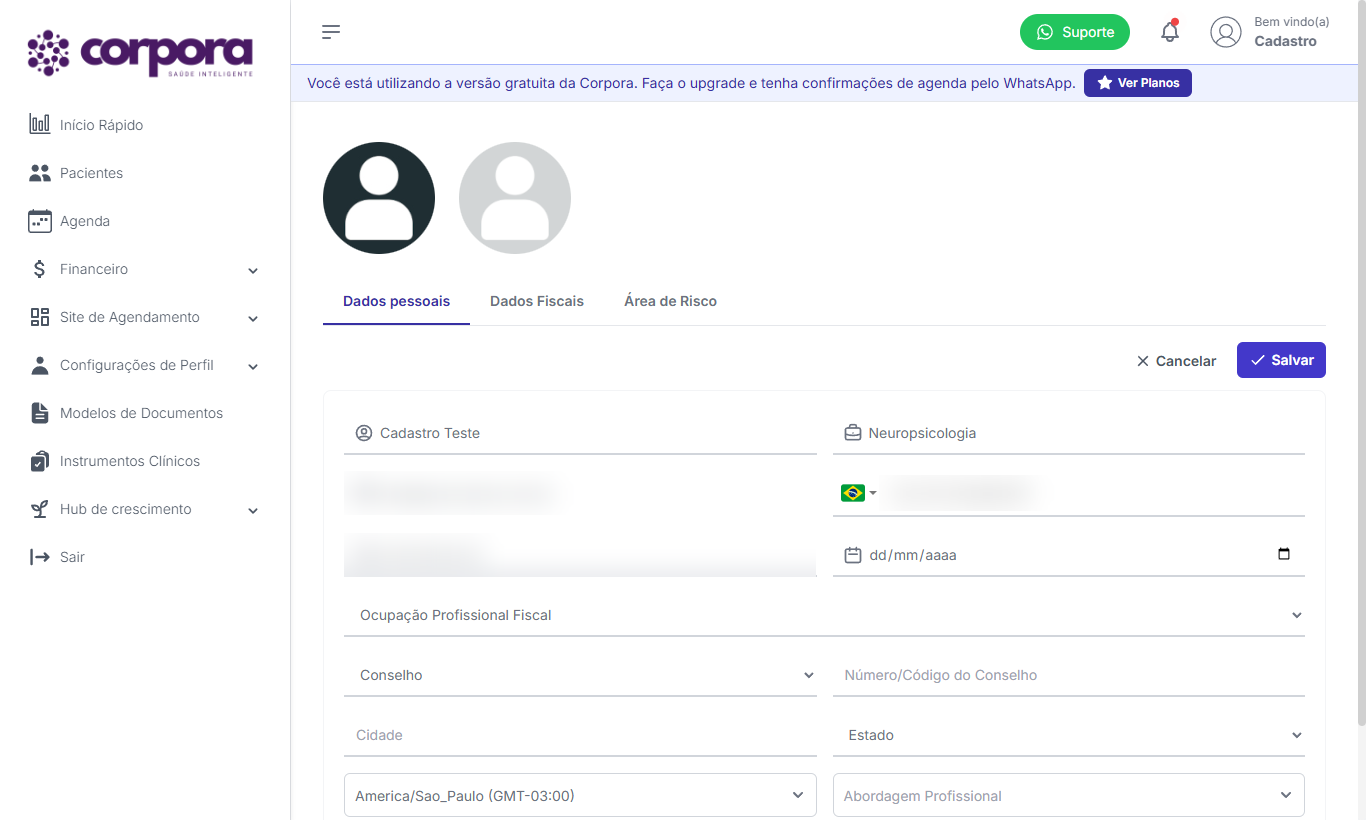The width and height of the screenshot is (1366, 820).
Task: Open the date picker calendar icon
Action: 1284,554
